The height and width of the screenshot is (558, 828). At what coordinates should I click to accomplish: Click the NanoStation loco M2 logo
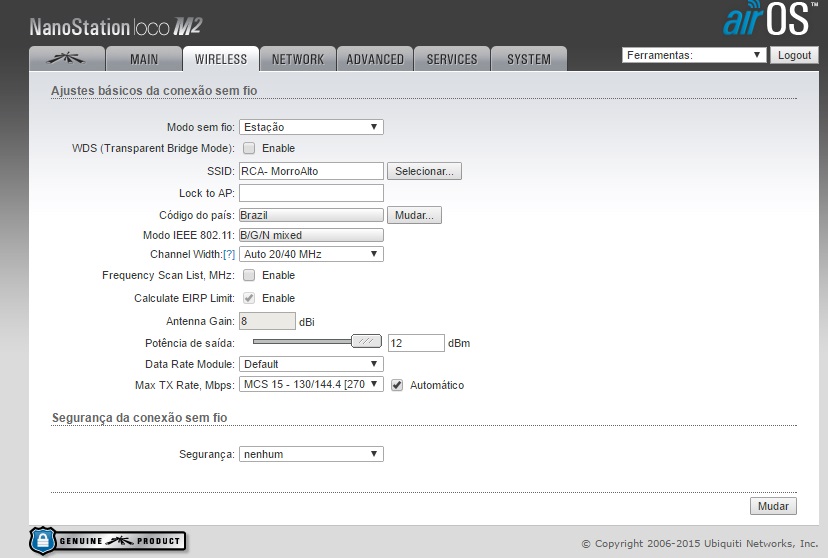click(x=116, y=27)
